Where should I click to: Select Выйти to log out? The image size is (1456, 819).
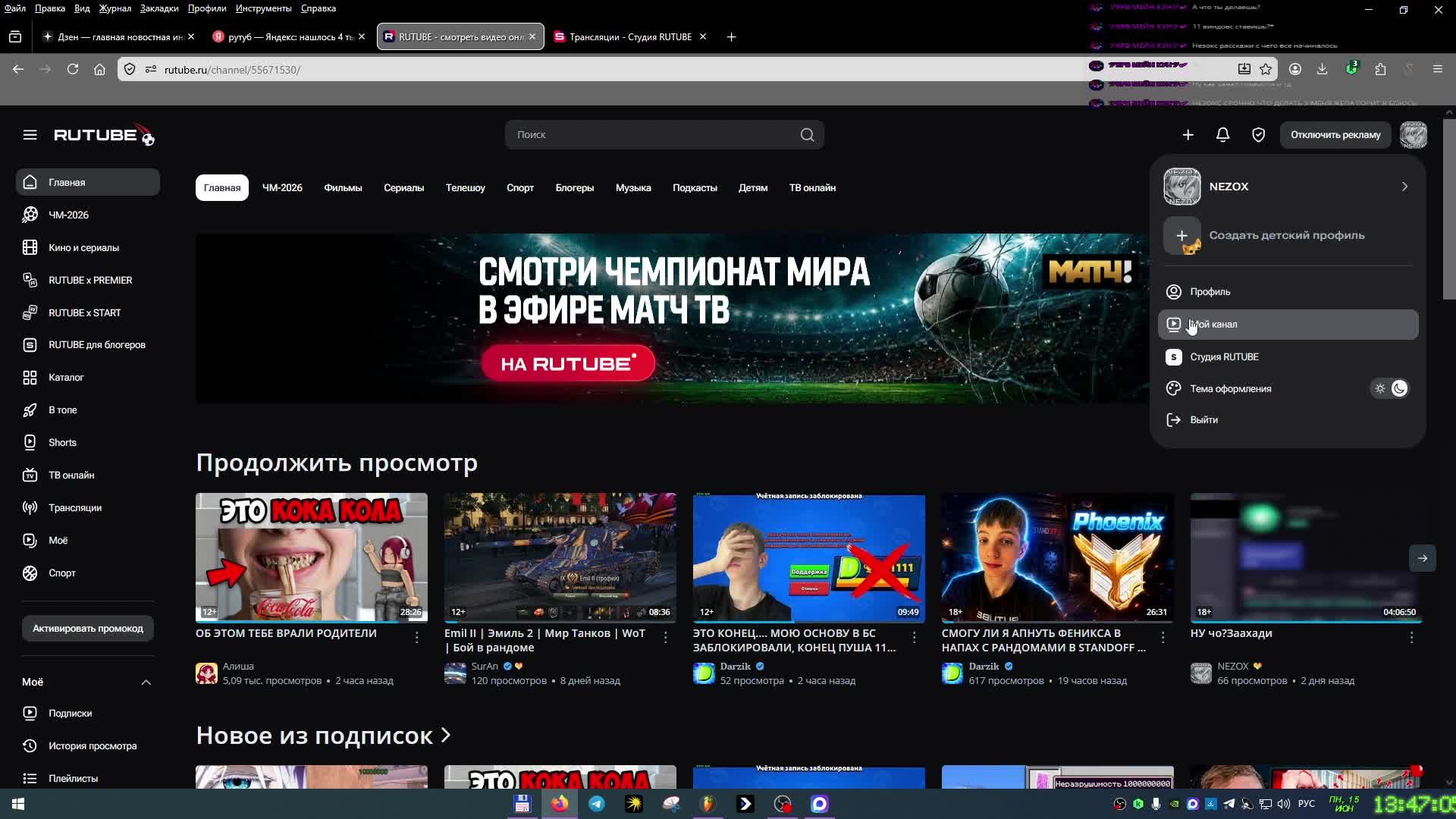point(1288,420)
